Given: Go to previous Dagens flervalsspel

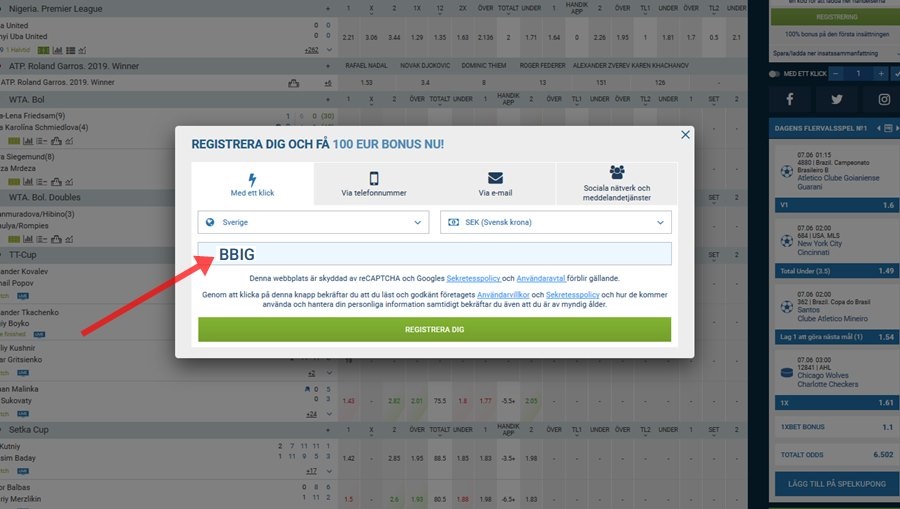Looking at the screenshot, I should coord(878,129).
